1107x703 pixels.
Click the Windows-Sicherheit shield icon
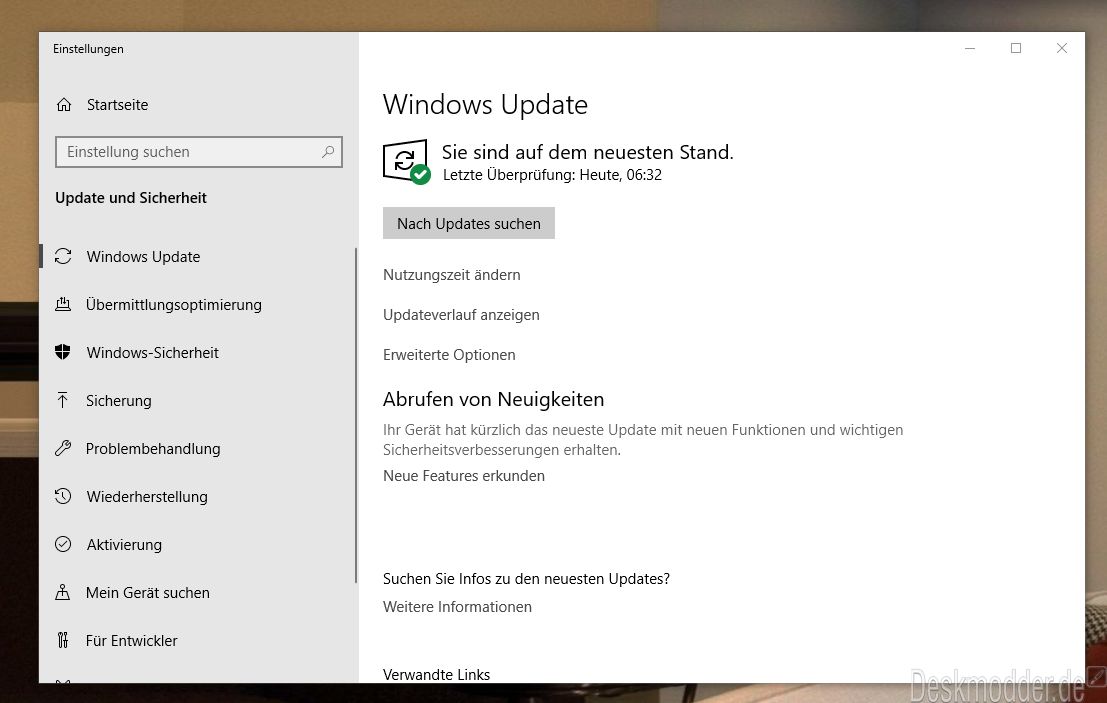coord(63,352)
